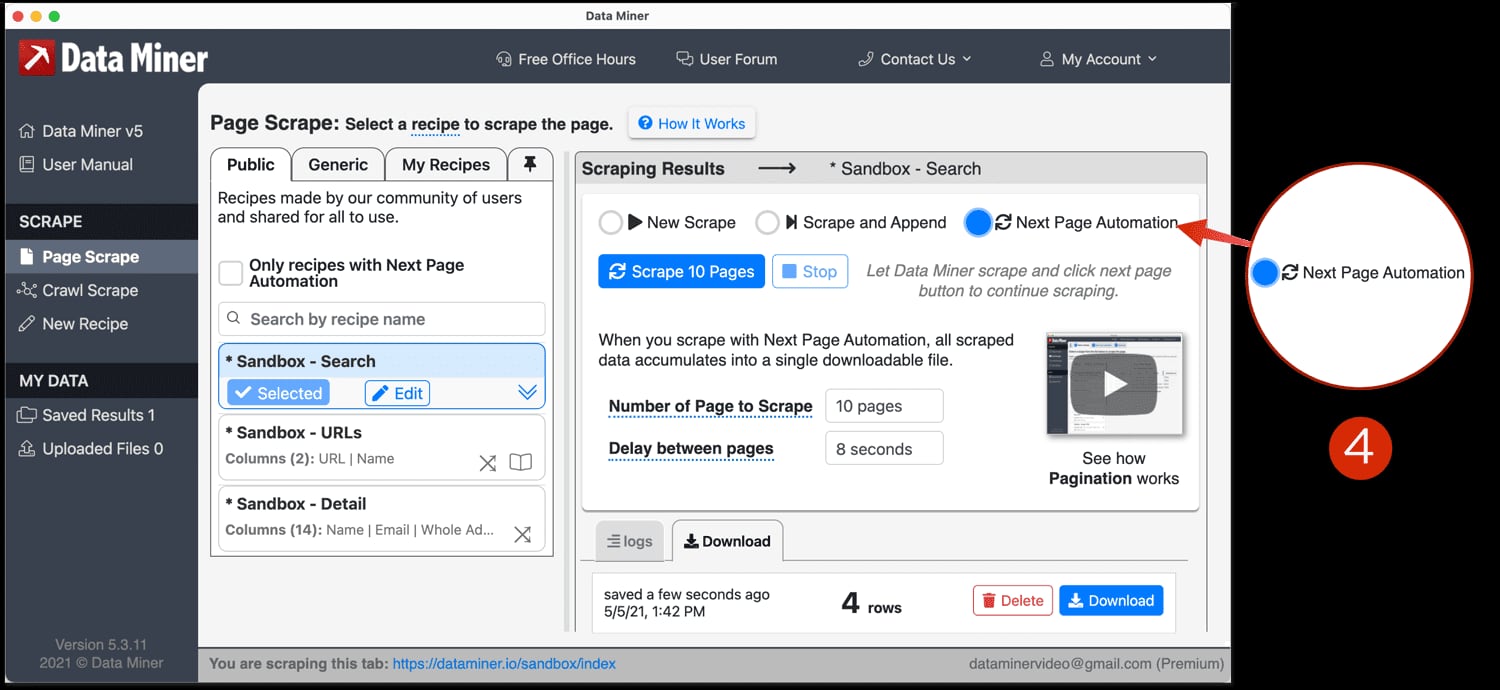Open the User Forum link
Viewport: 1500px width, 690px height.
pyautogui.click(x=727, y=59)
